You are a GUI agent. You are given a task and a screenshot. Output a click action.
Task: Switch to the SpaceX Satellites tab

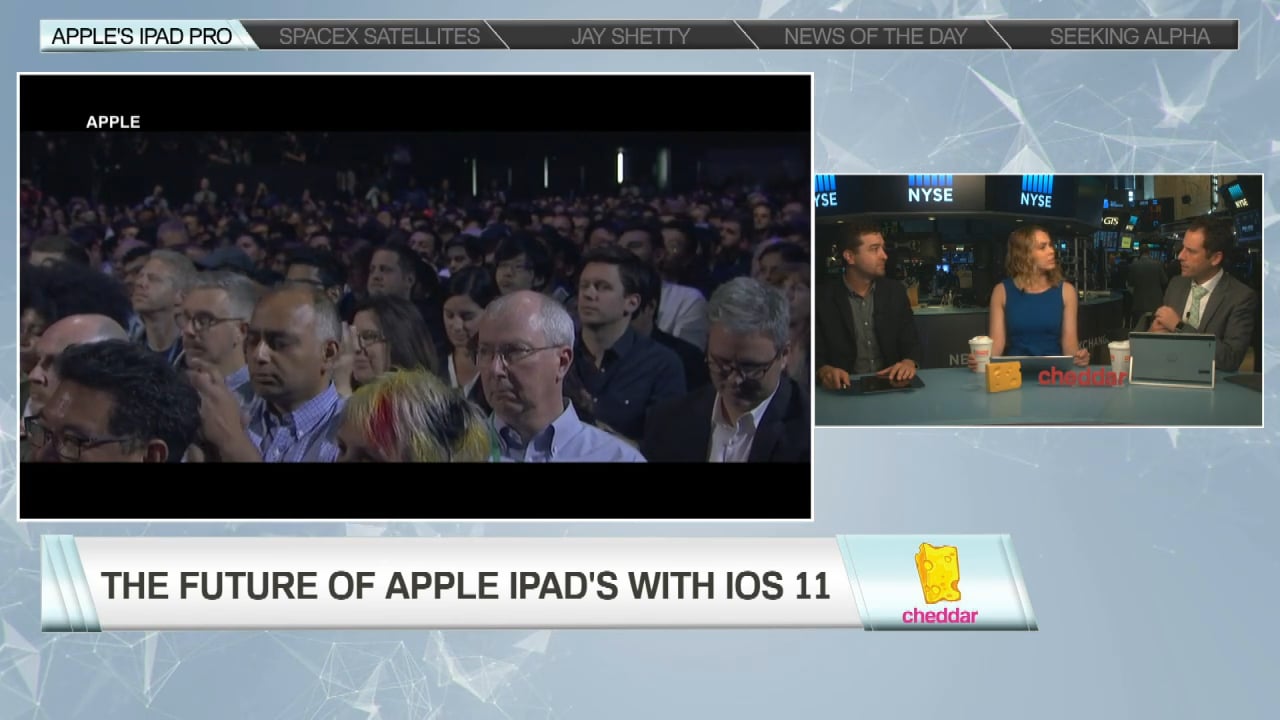point(379,36)
